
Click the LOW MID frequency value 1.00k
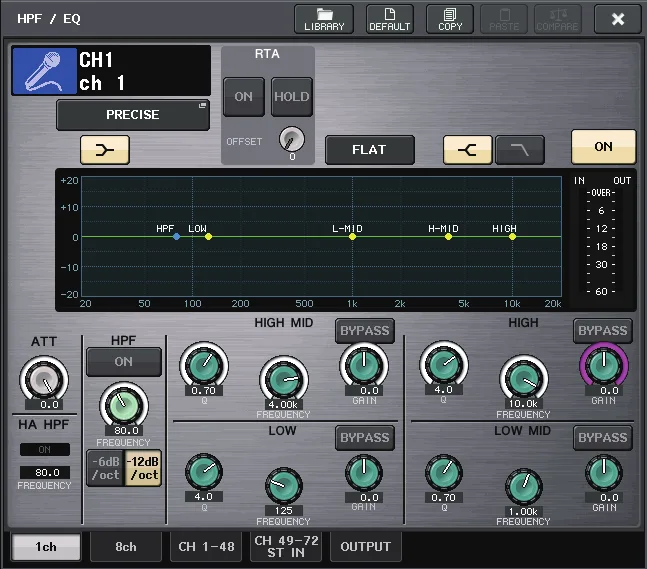pos(523,512)
